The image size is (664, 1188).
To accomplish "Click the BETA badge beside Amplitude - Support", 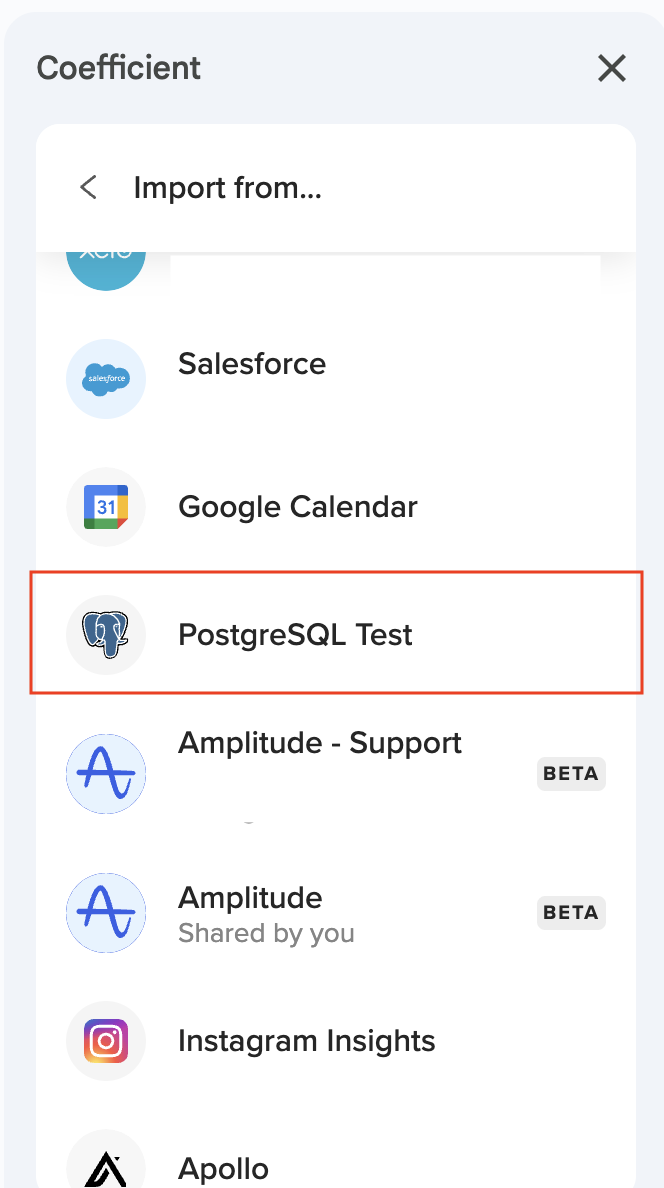I will tap(571, 773).
